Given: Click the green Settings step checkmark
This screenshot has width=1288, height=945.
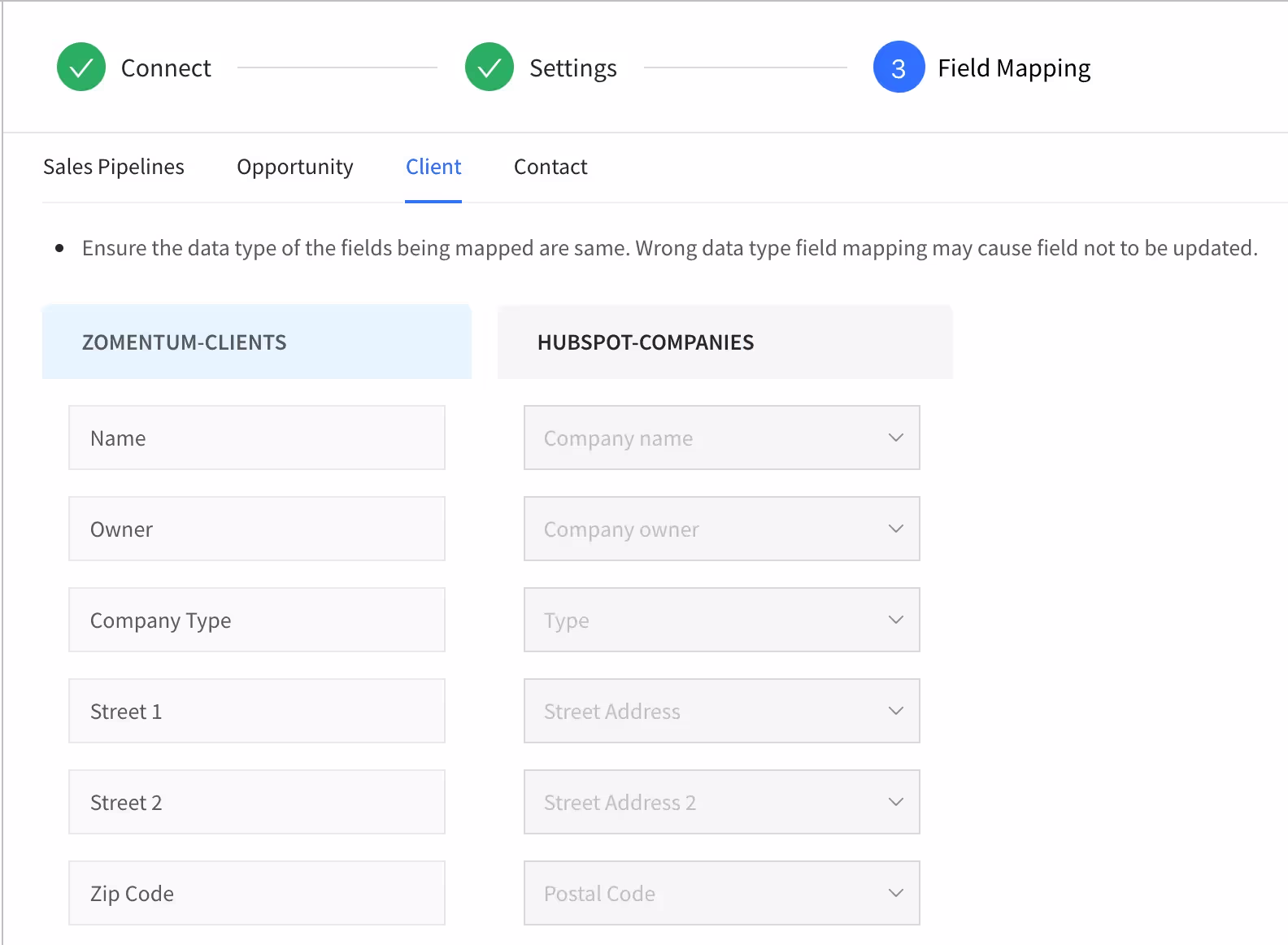Looking at the screenshot, I should (x=490, y=67).
